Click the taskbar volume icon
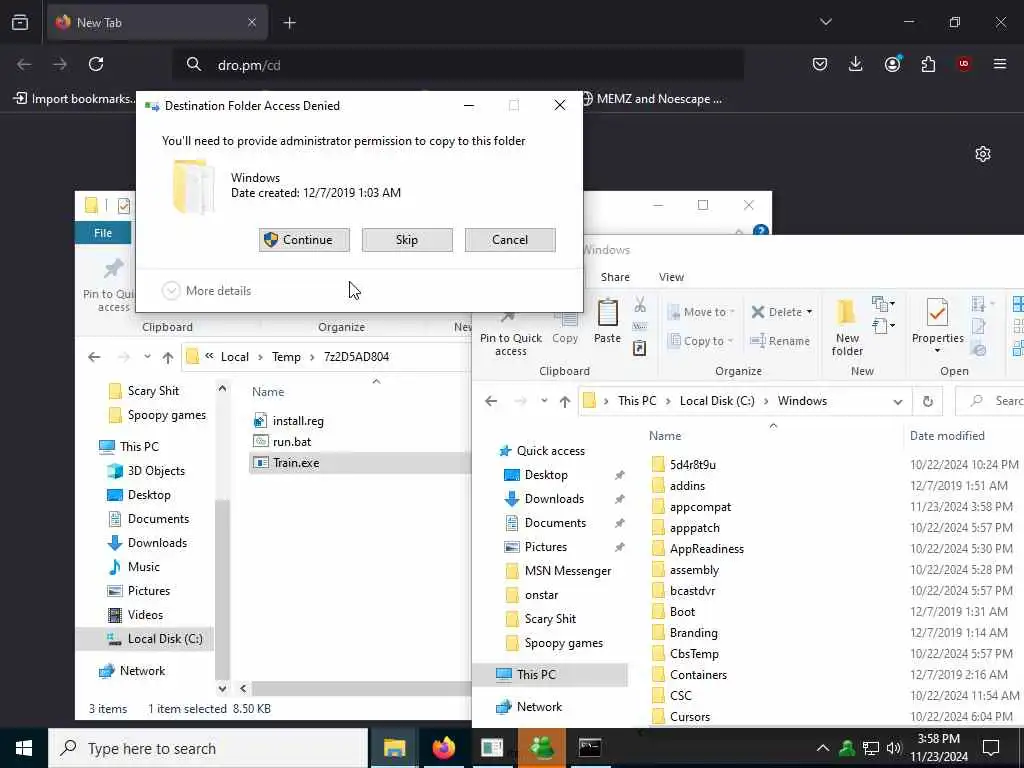The height and width of the screenshot is (768, 1024). click(894, 748)
